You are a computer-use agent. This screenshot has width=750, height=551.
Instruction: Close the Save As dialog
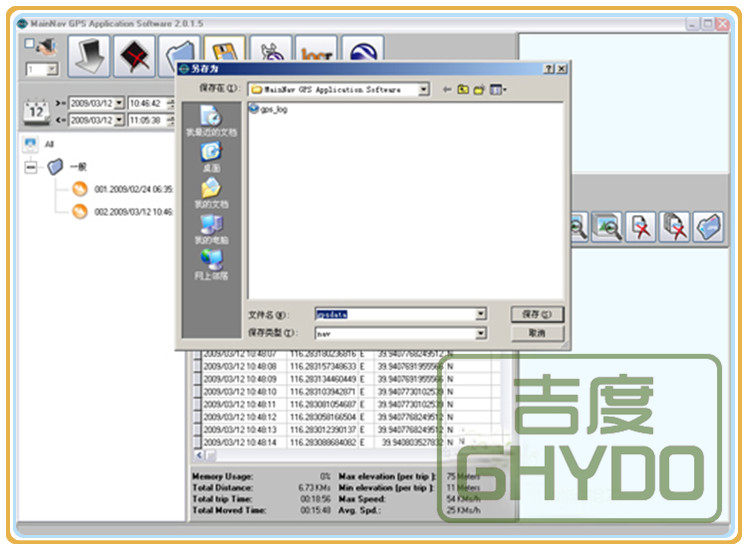(x=562, y=69)
